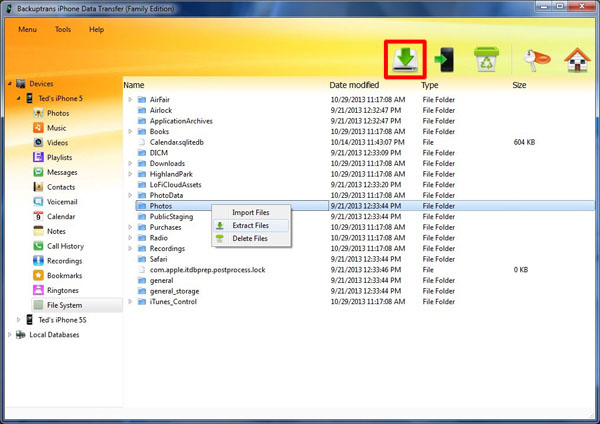This screenshot has width=600, height=424.
Task: Select Local Databases node
Action: coord(54,335)
